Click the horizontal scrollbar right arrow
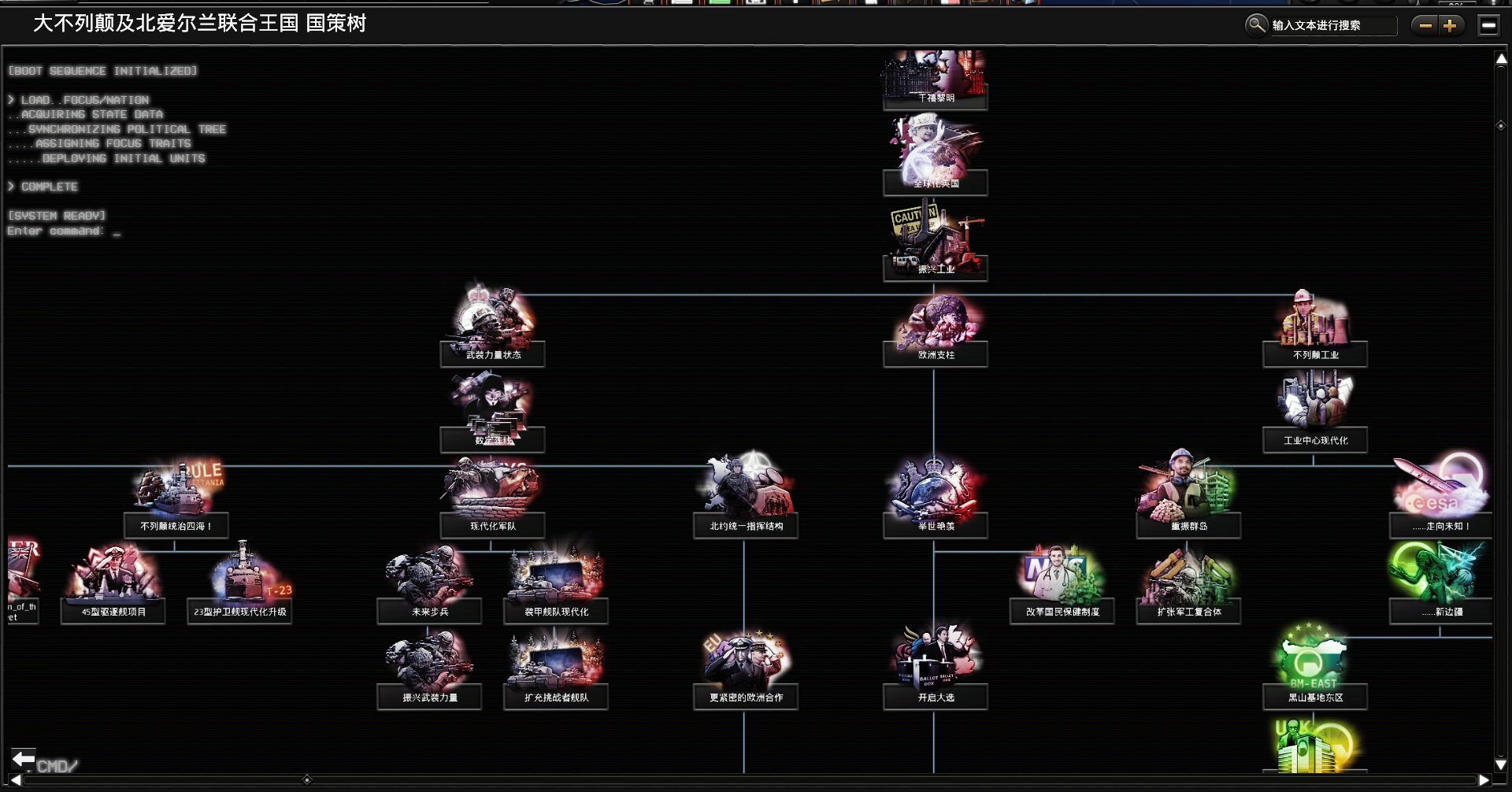The image size is (1512, 792). [1484, 780]
